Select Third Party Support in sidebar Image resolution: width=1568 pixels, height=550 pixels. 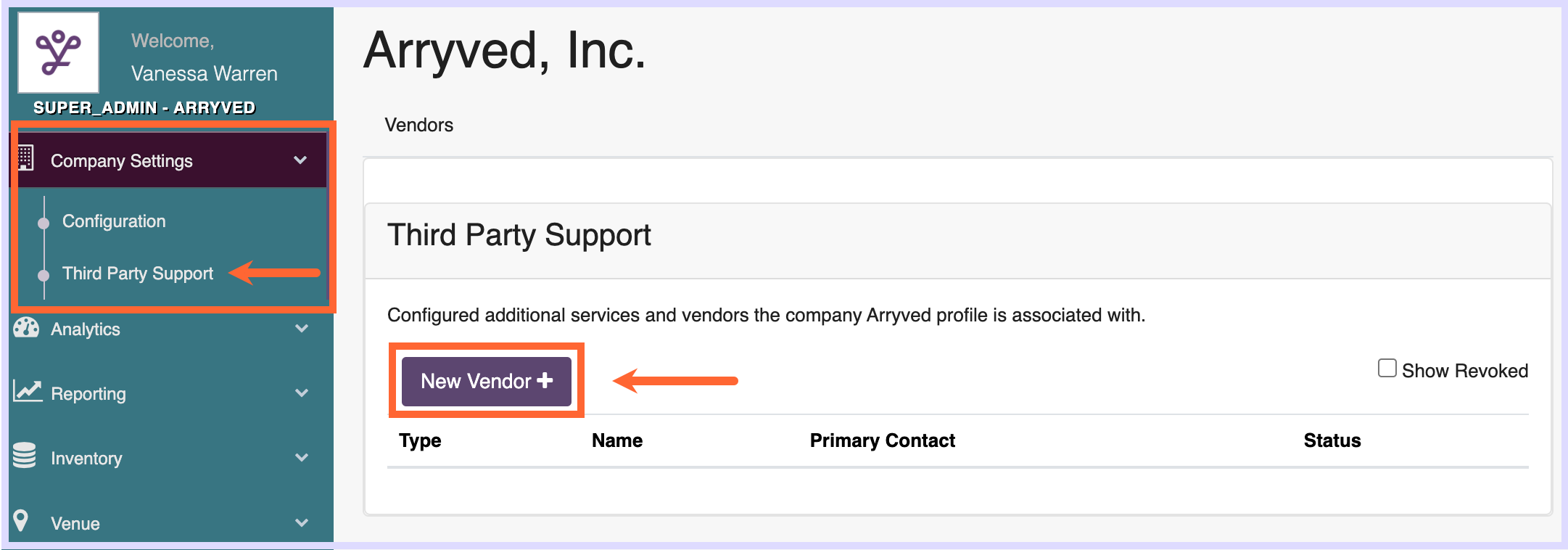pyautogui.click(x=138, y=274)
